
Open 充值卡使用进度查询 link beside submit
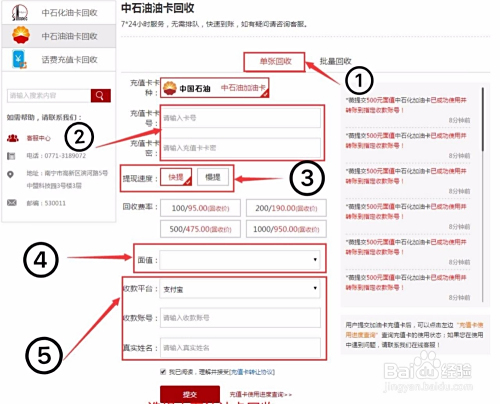pyautogui.click(x=260, y=395)
